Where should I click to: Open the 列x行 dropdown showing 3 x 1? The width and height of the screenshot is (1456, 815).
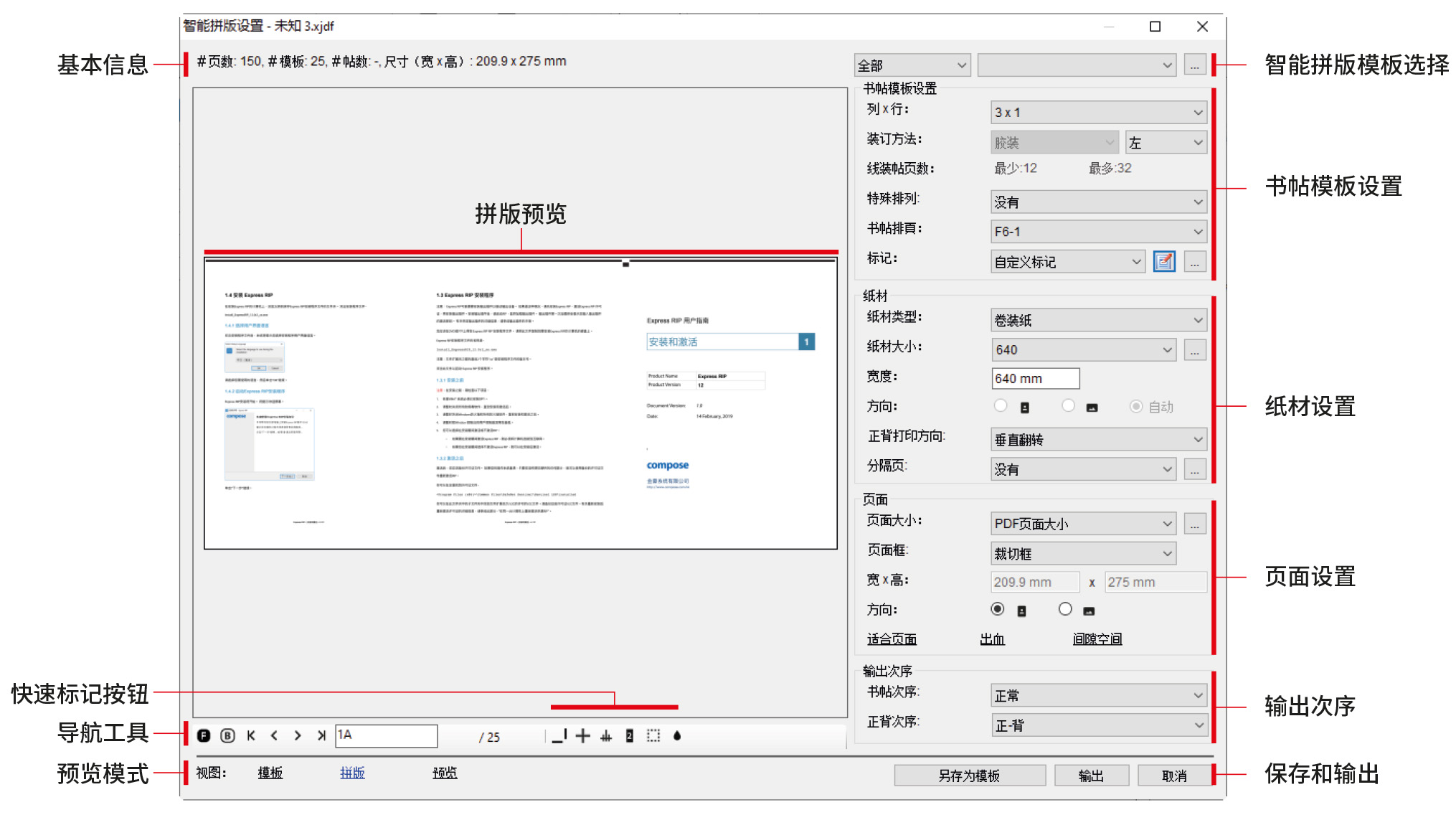[x=1098, y=113]
